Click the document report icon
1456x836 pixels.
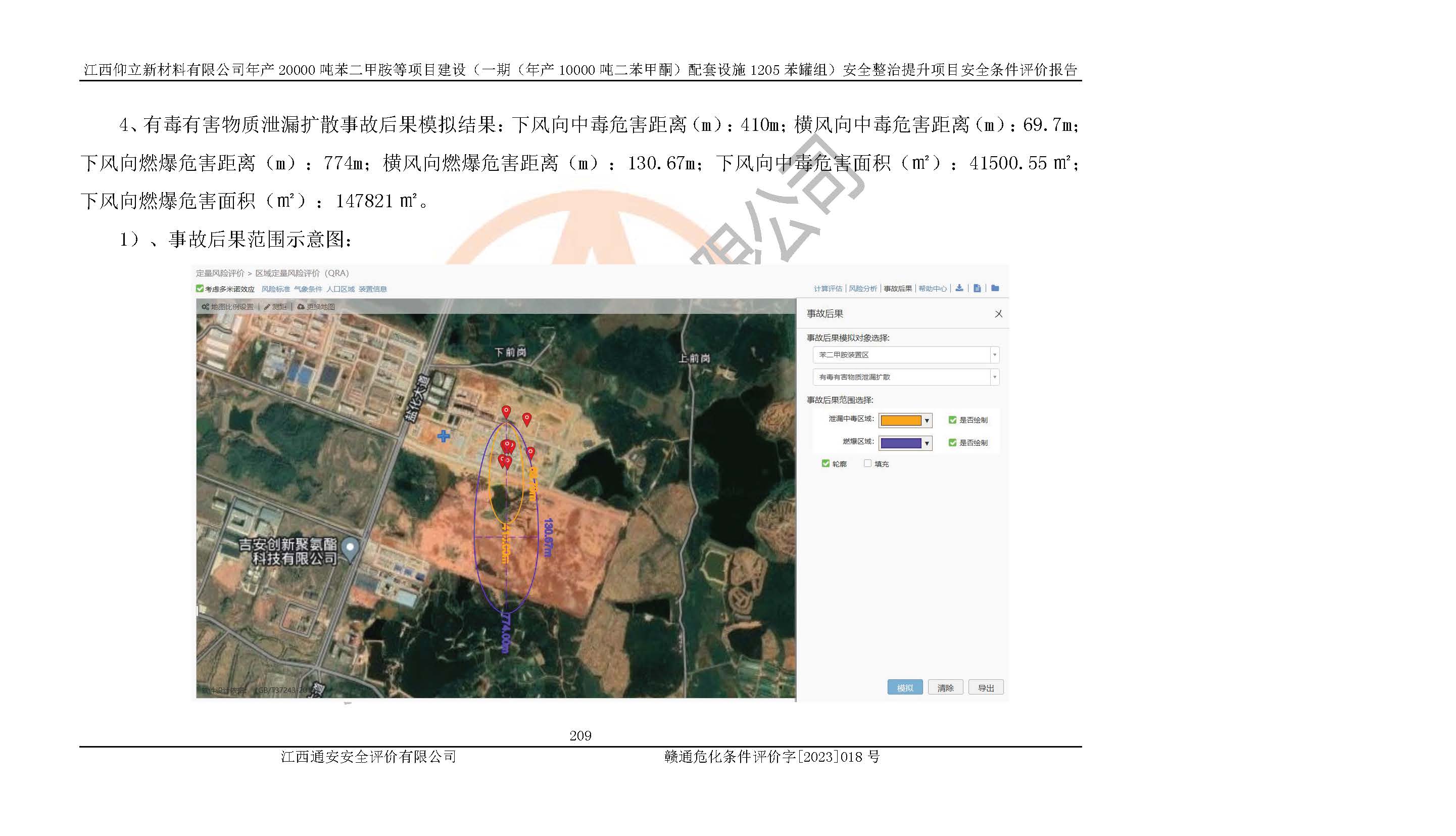977,288
